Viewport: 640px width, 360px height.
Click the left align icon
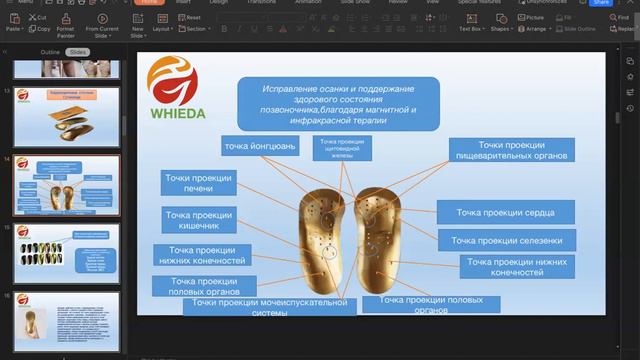click(352, 29)
